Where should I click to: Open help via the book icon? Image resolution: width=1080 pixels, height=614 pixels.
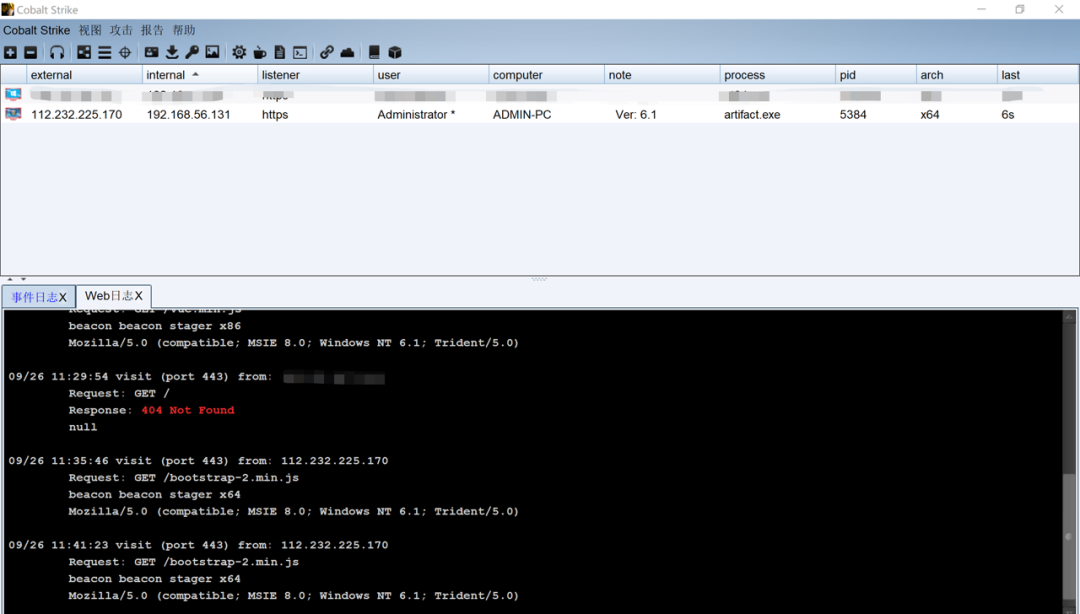pos(374,52)
